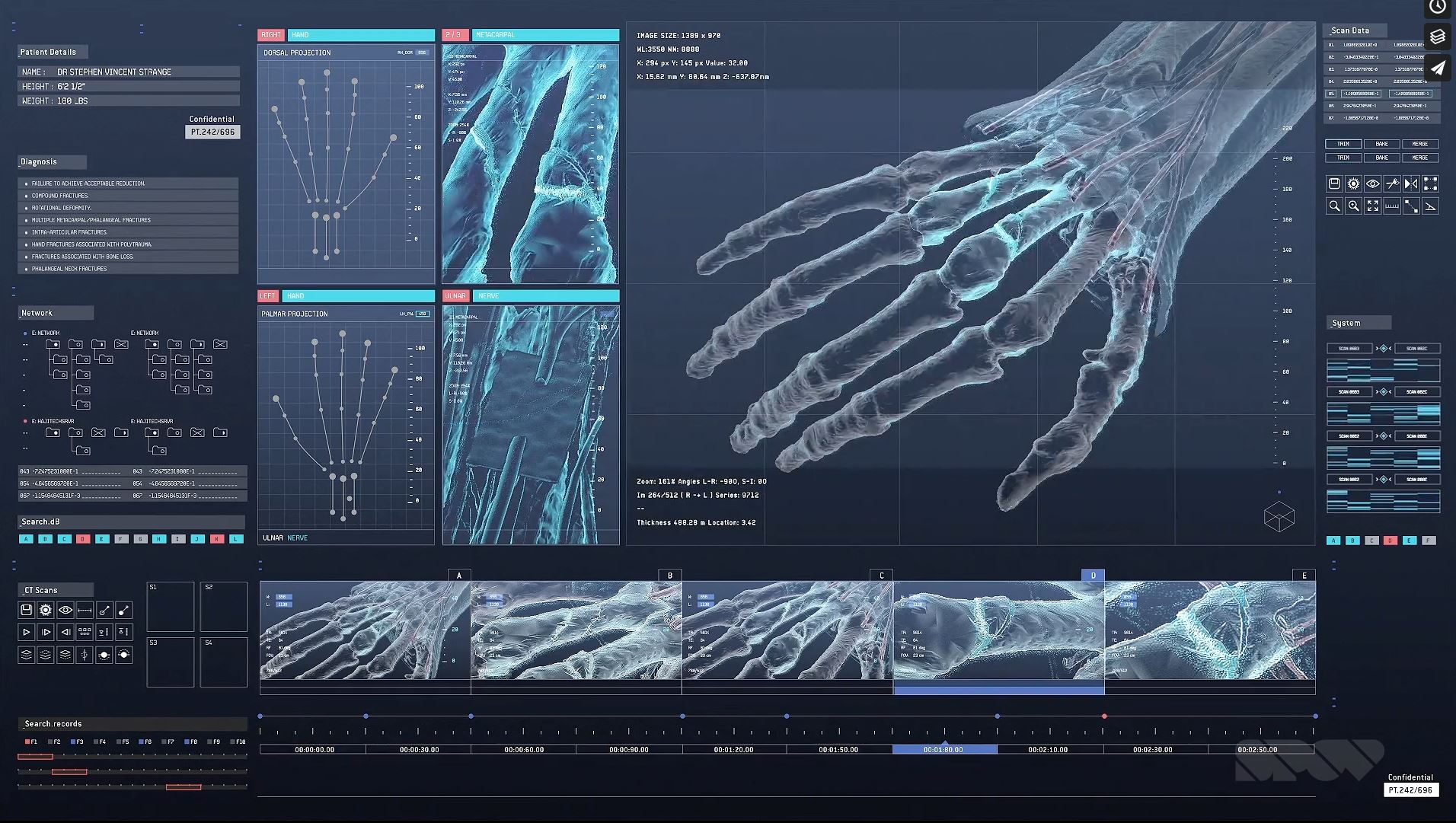
Task: Toggle the F3 filter in Search.records
Action: tap(77, 742)
